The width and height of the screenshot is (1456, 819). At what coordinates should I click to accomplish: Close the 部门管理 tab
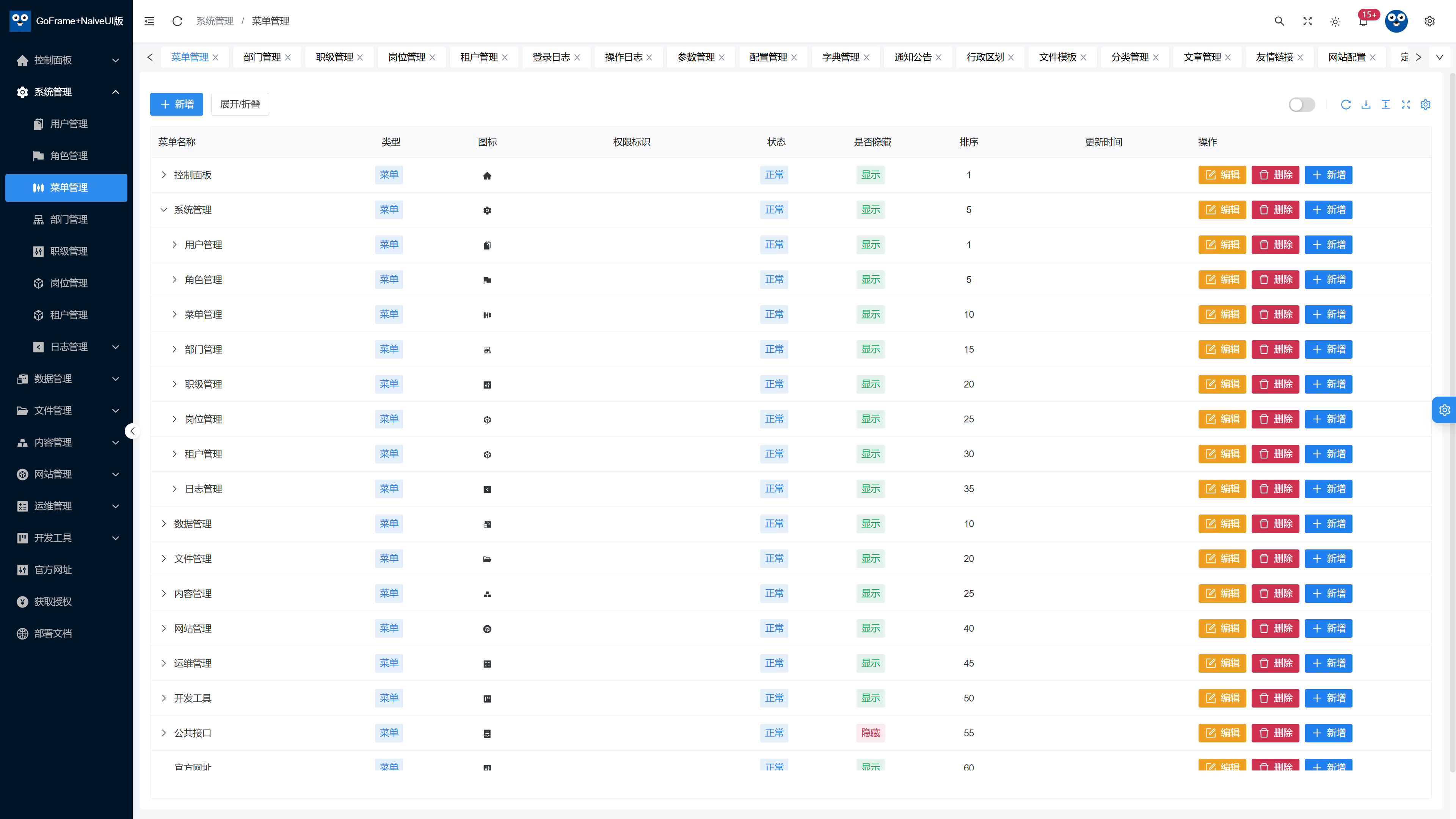pos(288,58)
